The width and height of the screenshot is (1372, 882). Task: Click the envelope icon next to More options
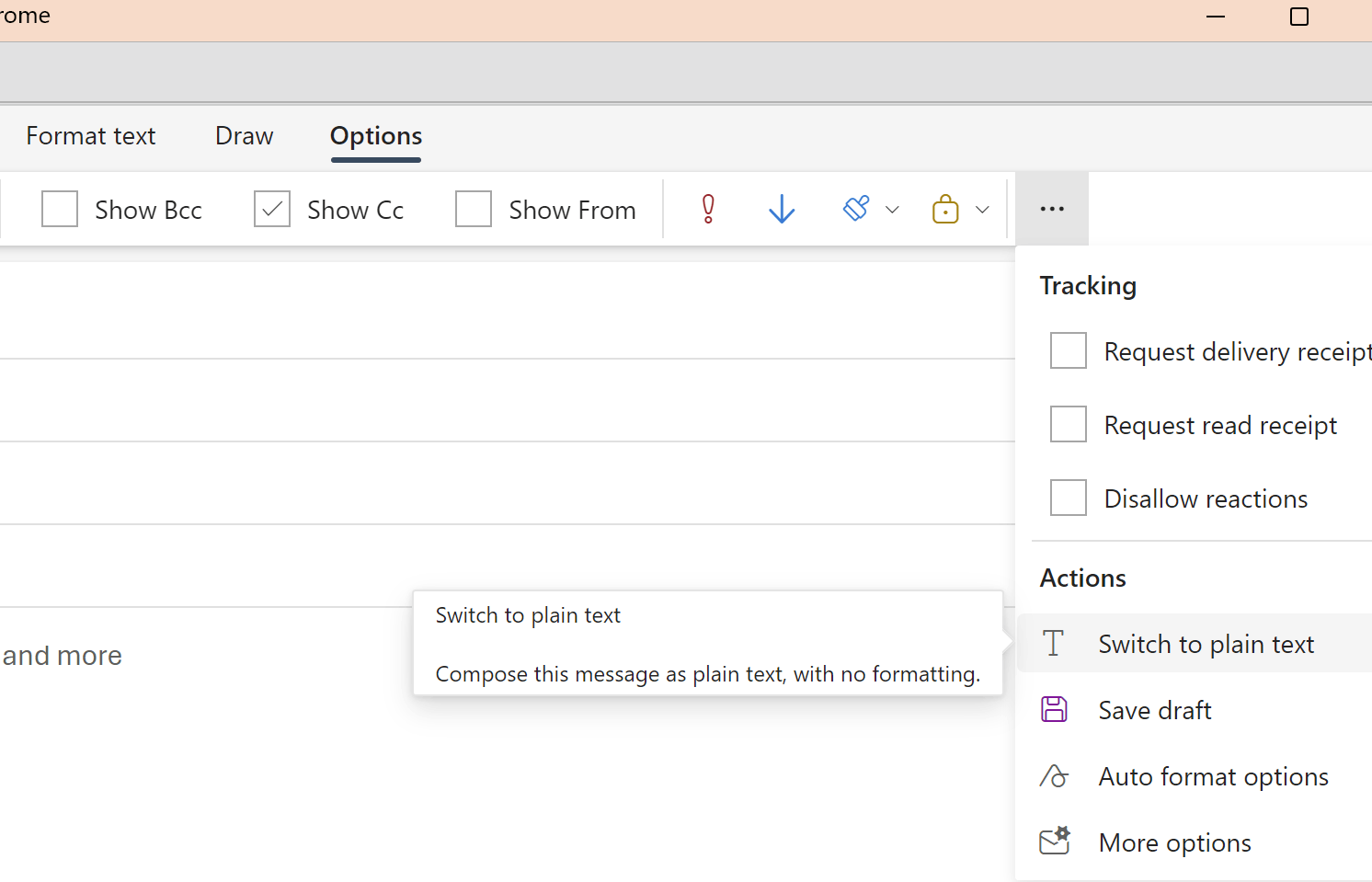coord(1054,842)
